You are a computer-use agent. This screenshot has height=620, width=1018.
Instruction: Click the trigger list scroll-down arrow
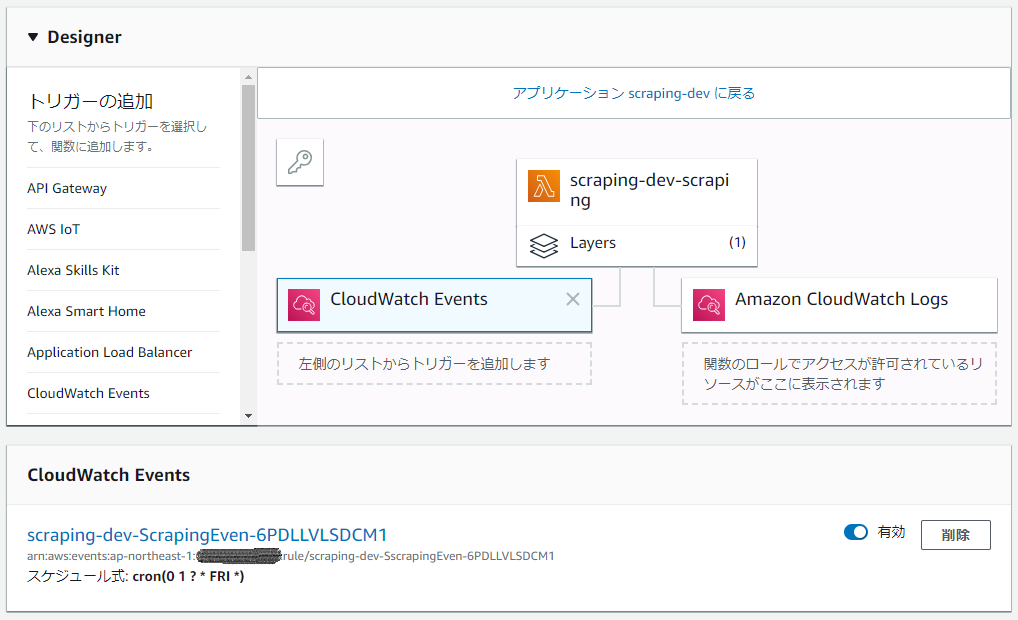(x=248, y=416)
